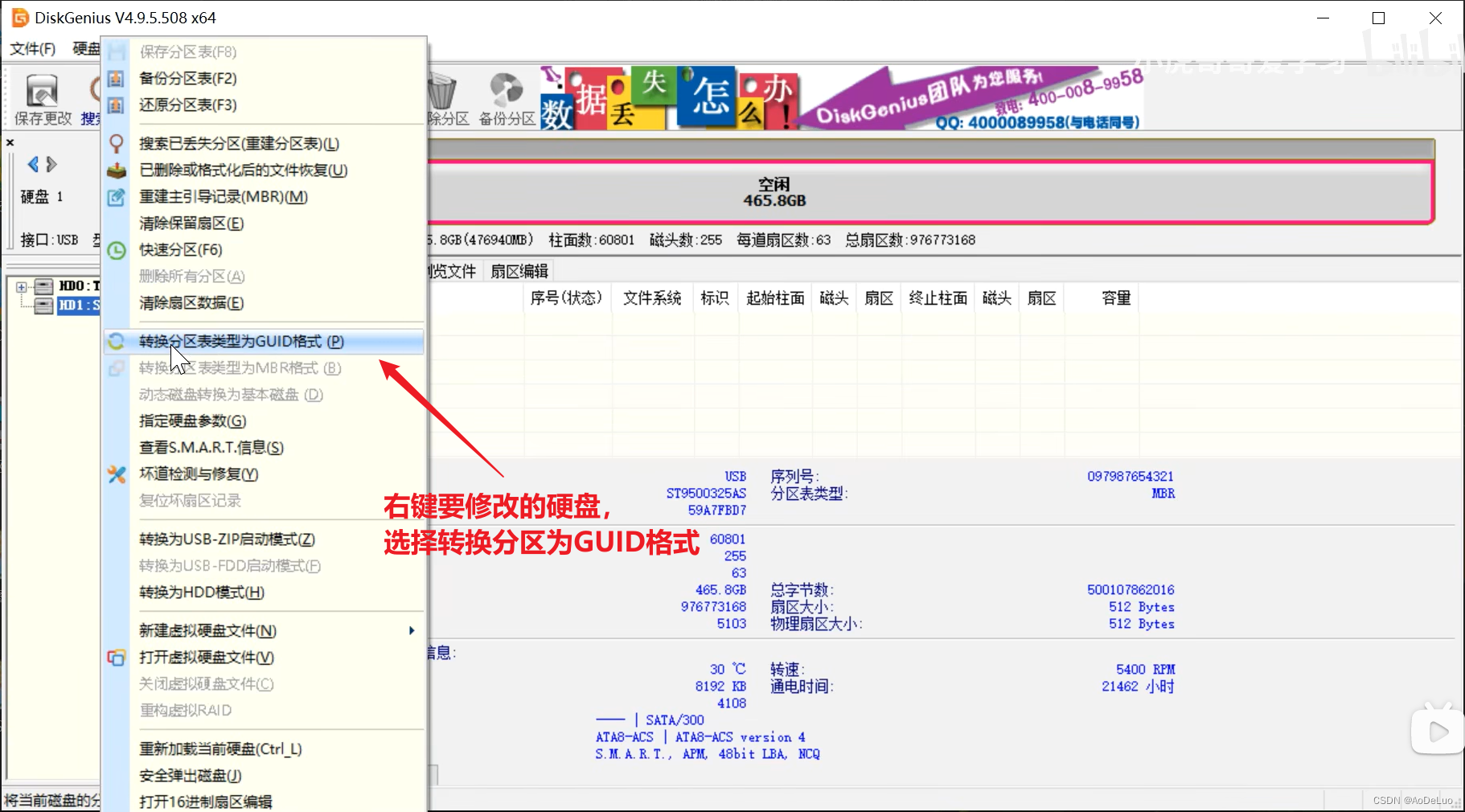Screen dimensions: 1465x812
Task: Expand the HD0 disk tree node
Action: click(22, 286)
